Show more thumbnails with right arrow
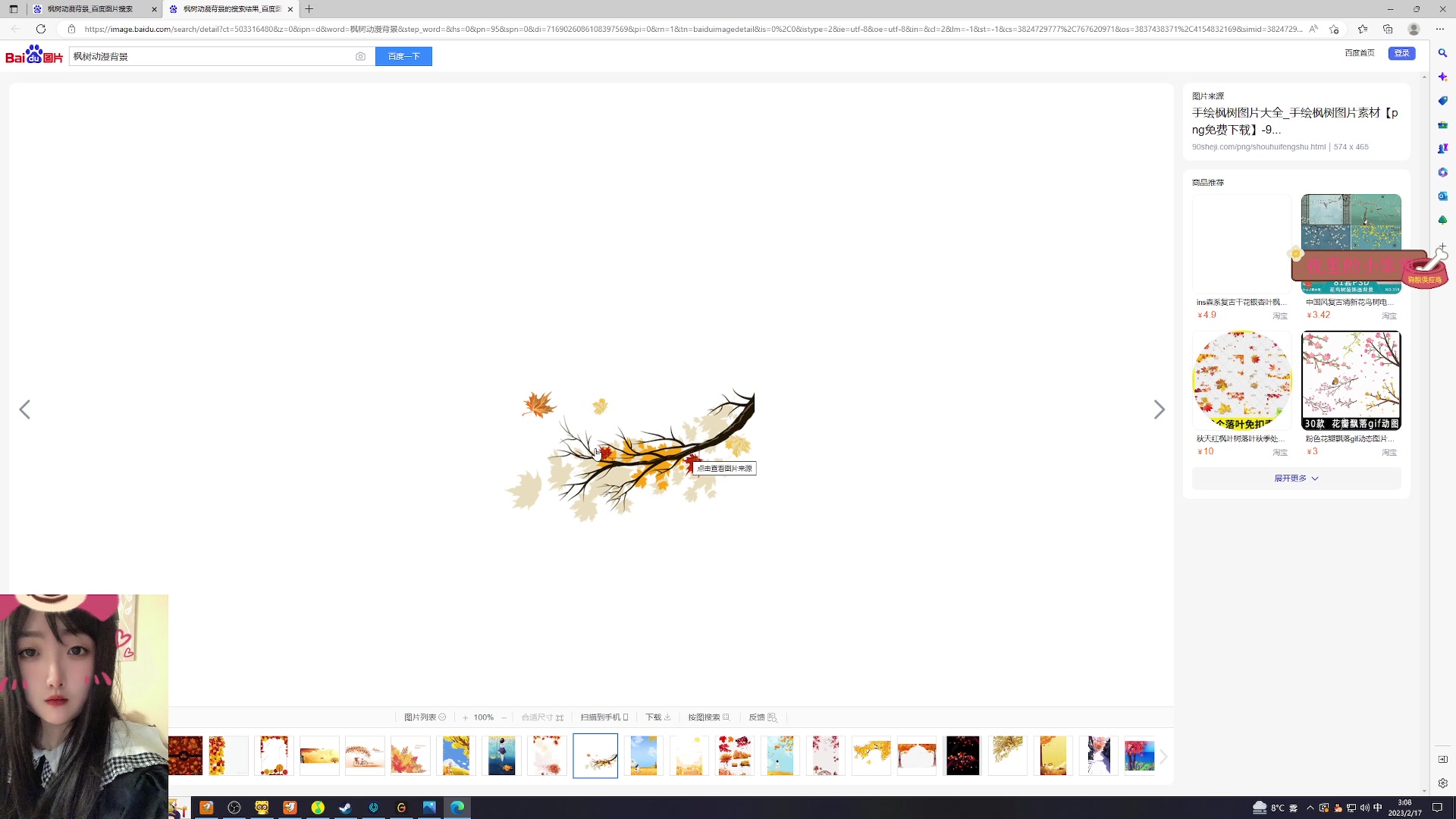The width and height of the screenshot is (1456, 819). coord(1163,756)
